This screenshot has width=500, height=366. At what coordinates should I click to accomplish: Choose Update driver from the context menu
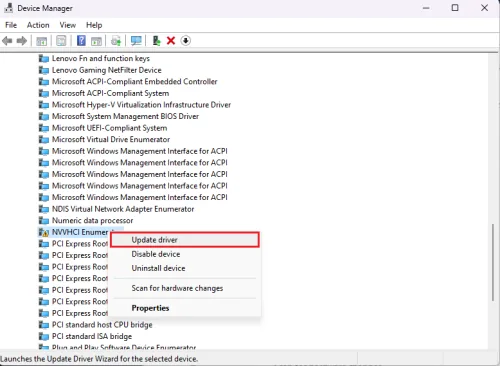point(185,240)
